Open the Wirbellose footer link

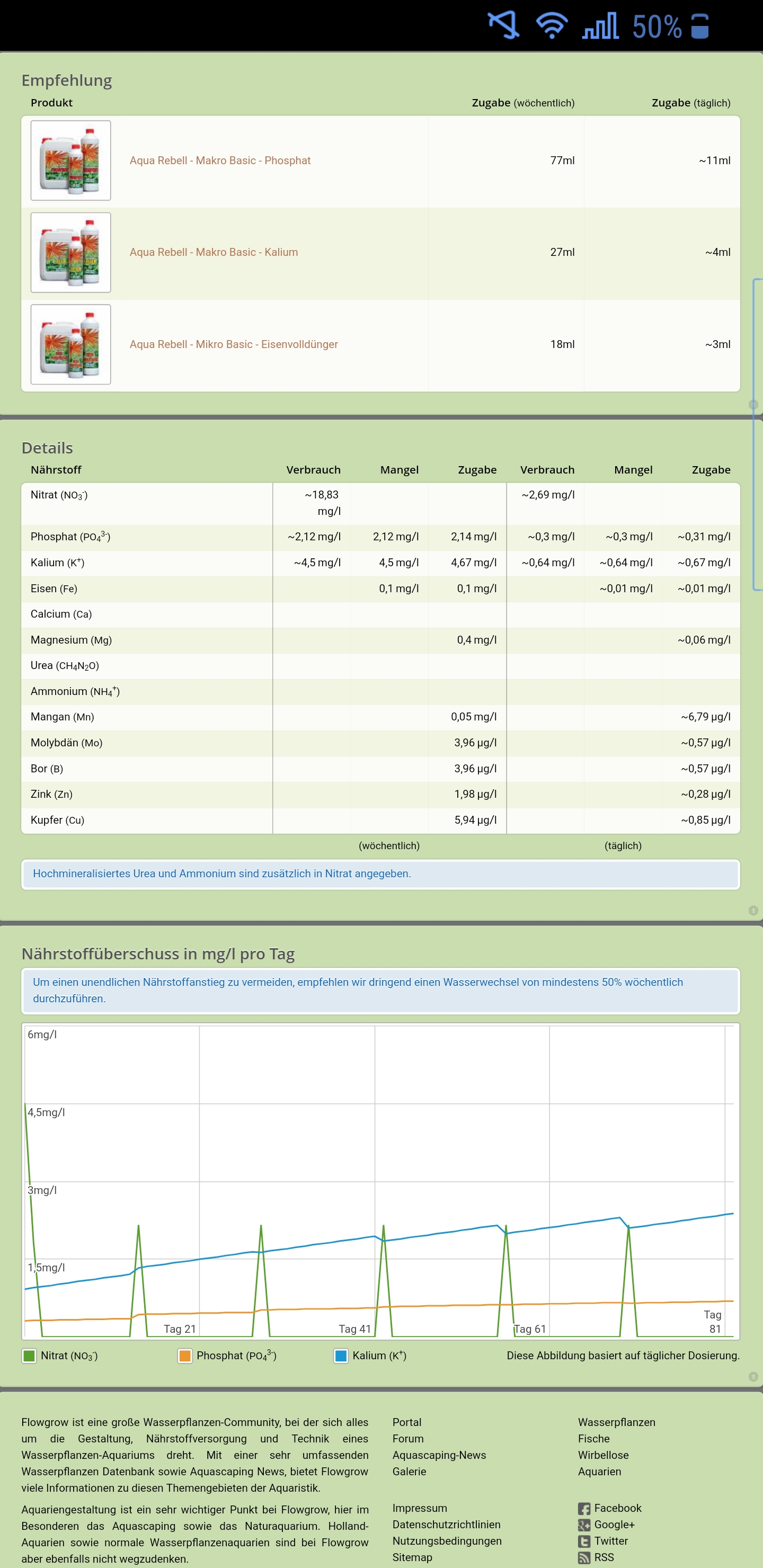pos(604,1455)
